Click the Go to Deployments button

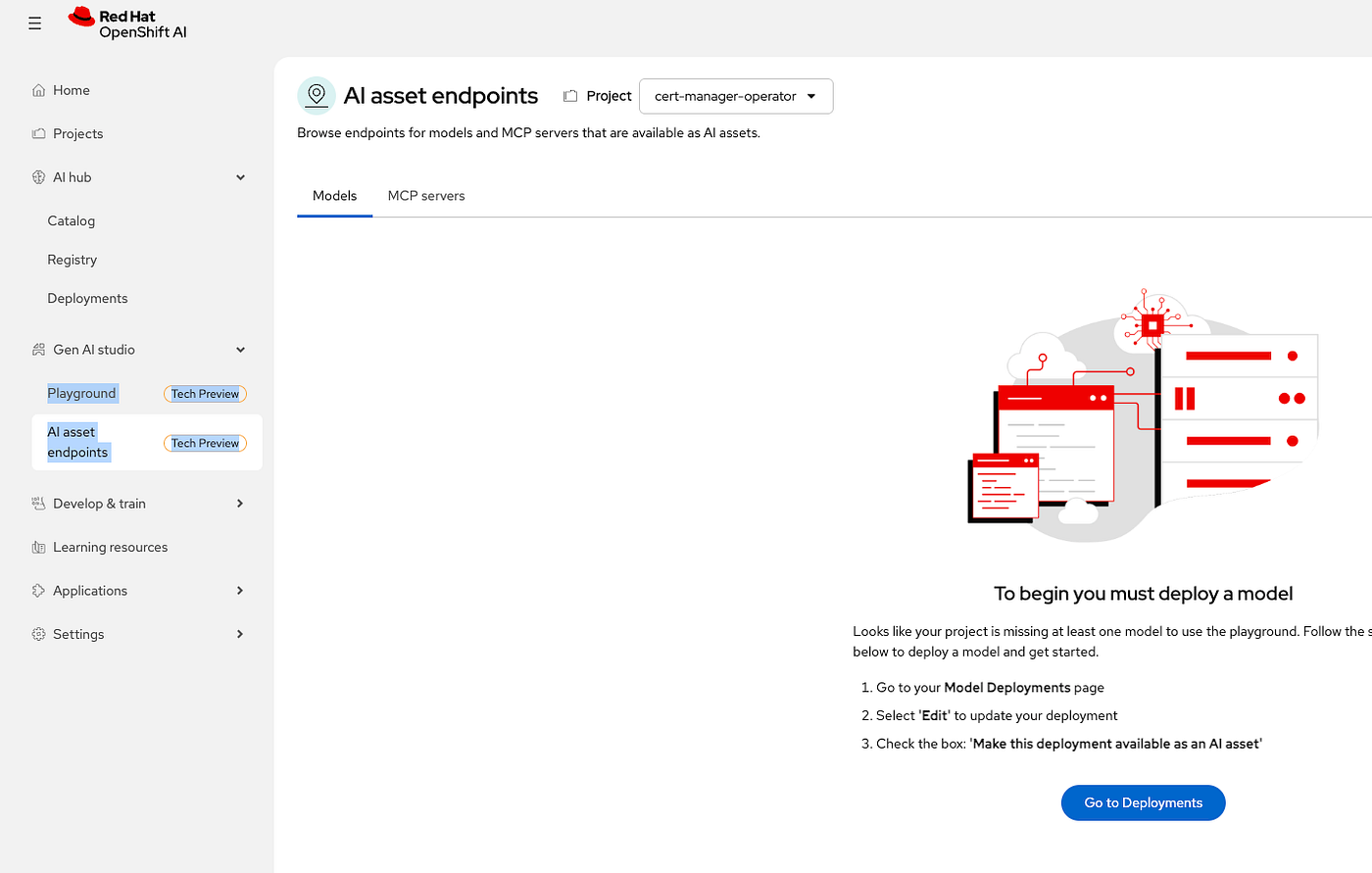[1143, 802]
